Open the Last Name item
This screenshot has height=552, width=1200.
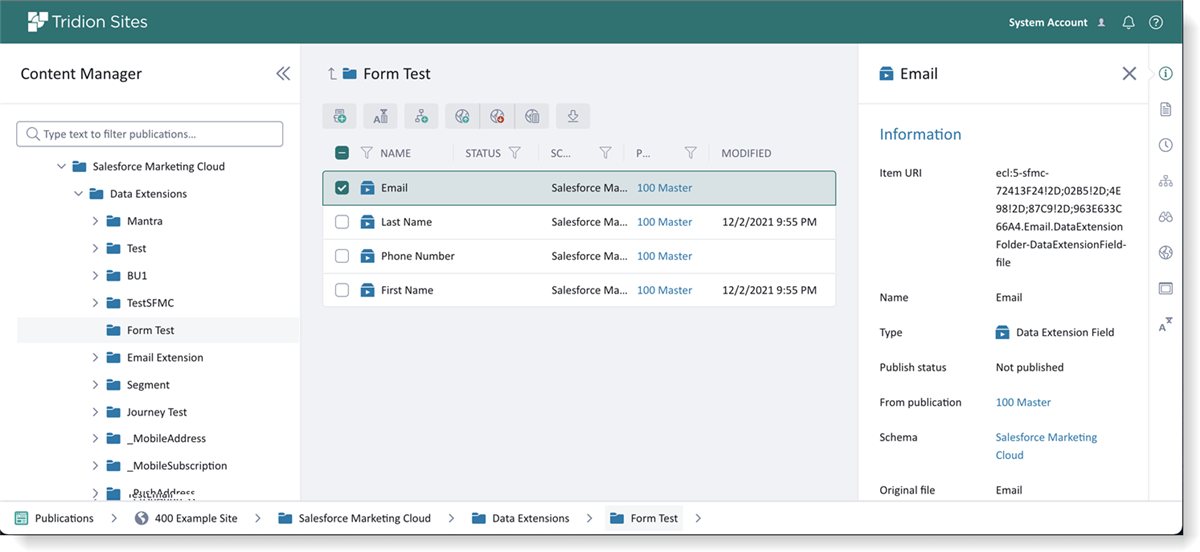406,222
